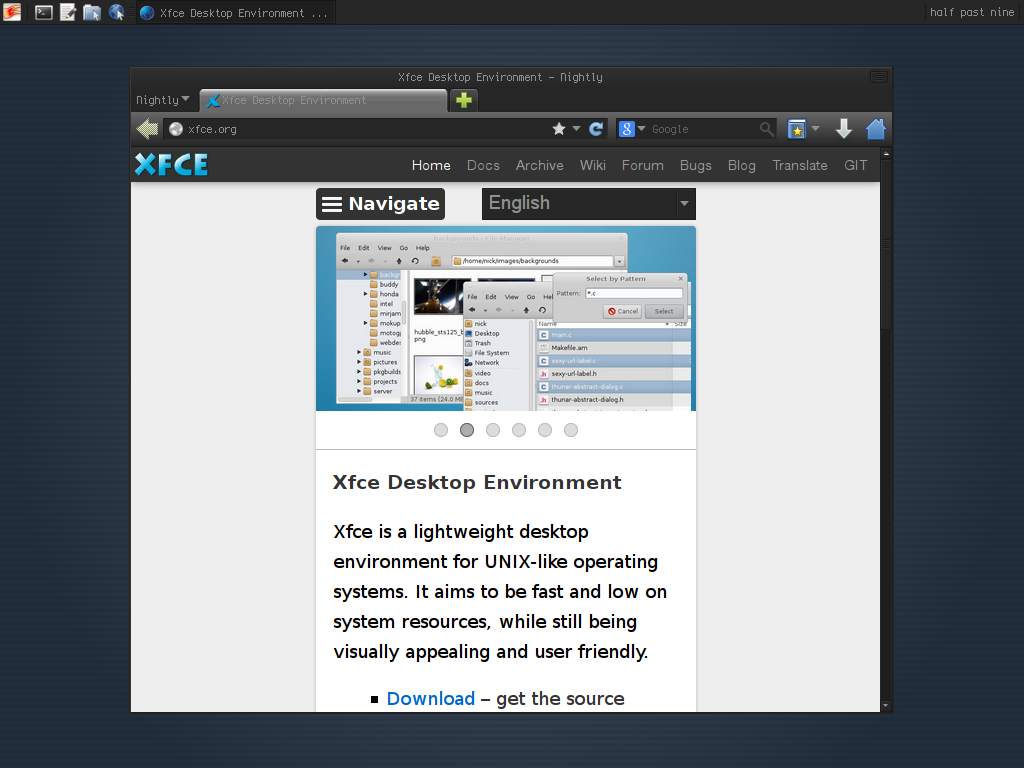Viewport: 1024px width, 768px height.
Task: Open a new tab with the plus icon
Action: pyautogui.click(x=464, y=101)
